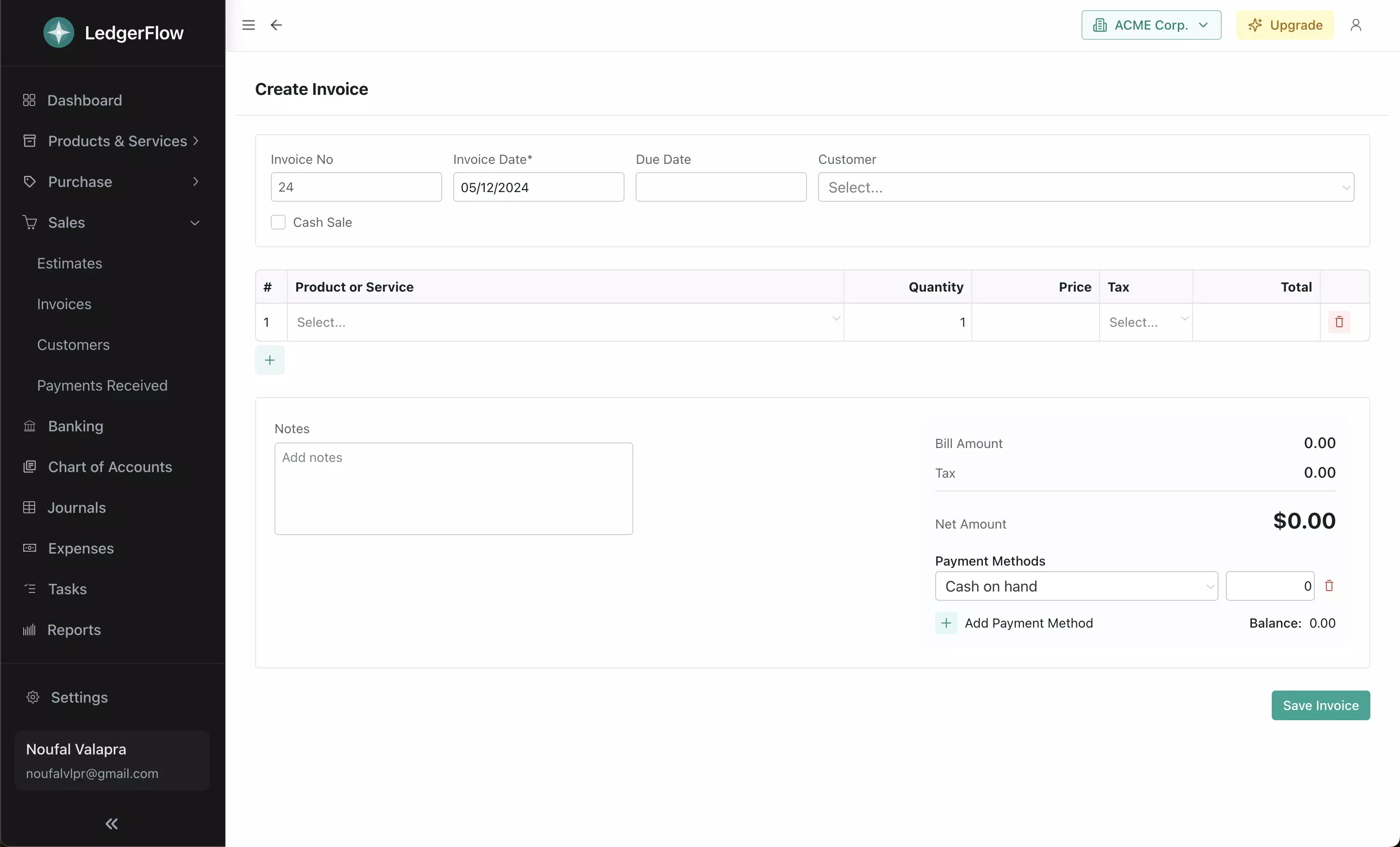Click the Chart of Accounts icon

(30, 467)
